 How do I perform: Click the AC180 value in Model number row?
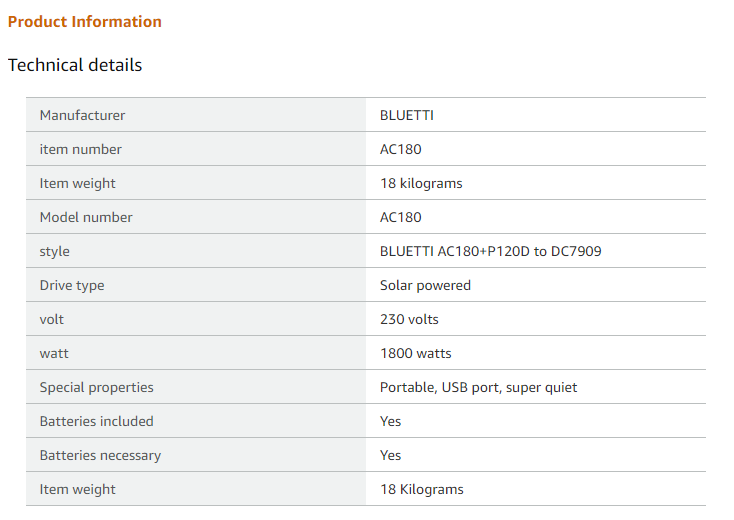[x=401, y=217]
